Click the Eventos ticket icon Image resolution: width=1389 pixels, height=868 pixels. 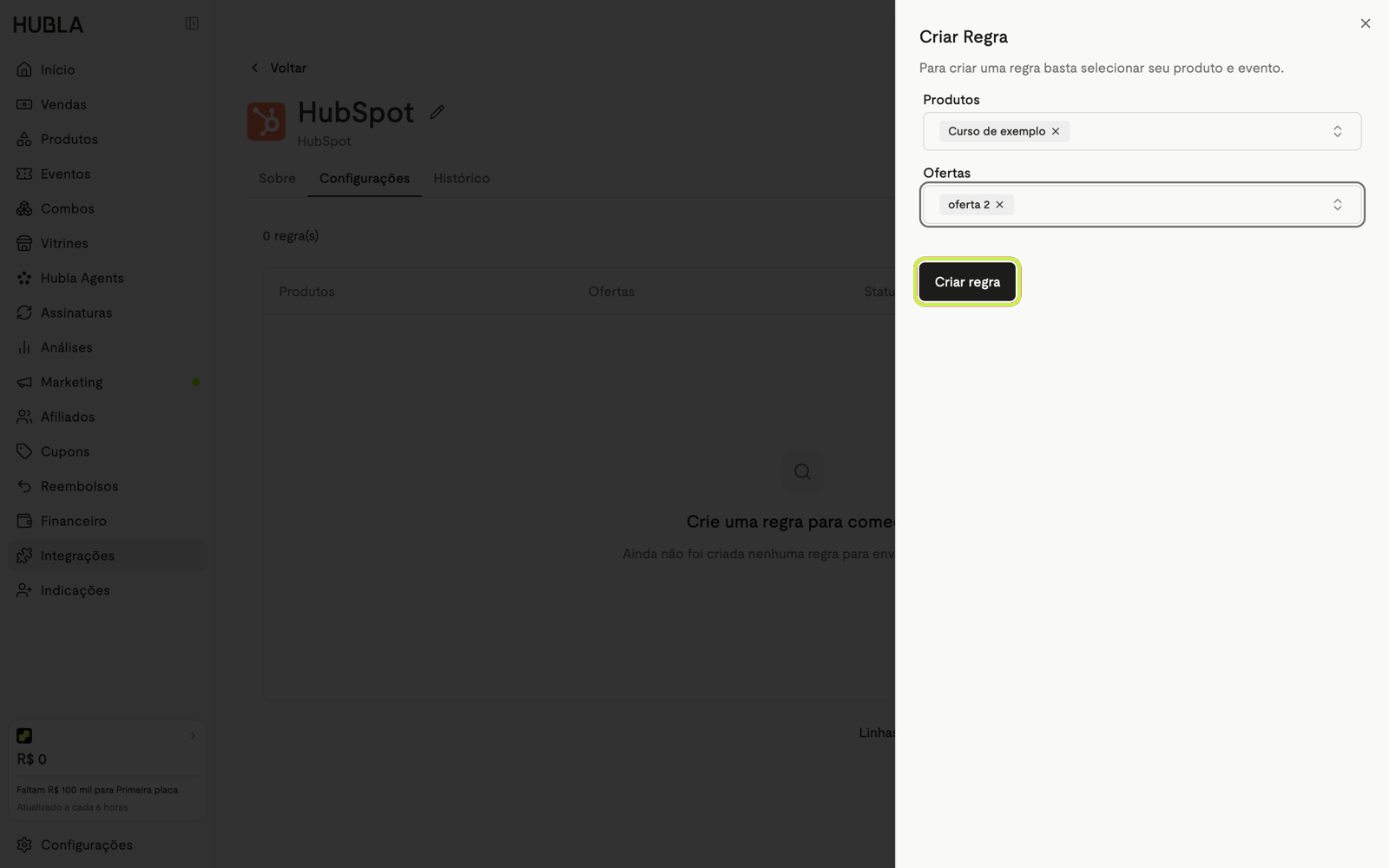[24, 174]
